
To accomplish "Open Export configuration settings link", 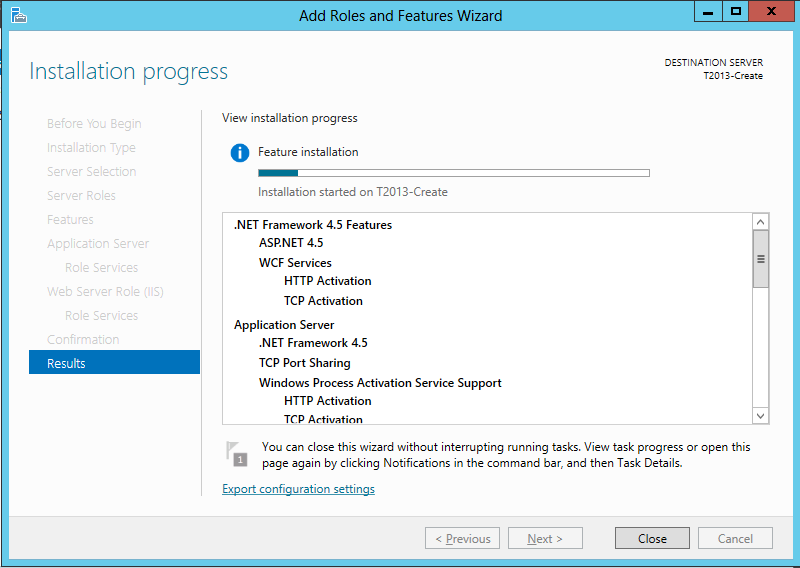I will click(x=298, y=489).
